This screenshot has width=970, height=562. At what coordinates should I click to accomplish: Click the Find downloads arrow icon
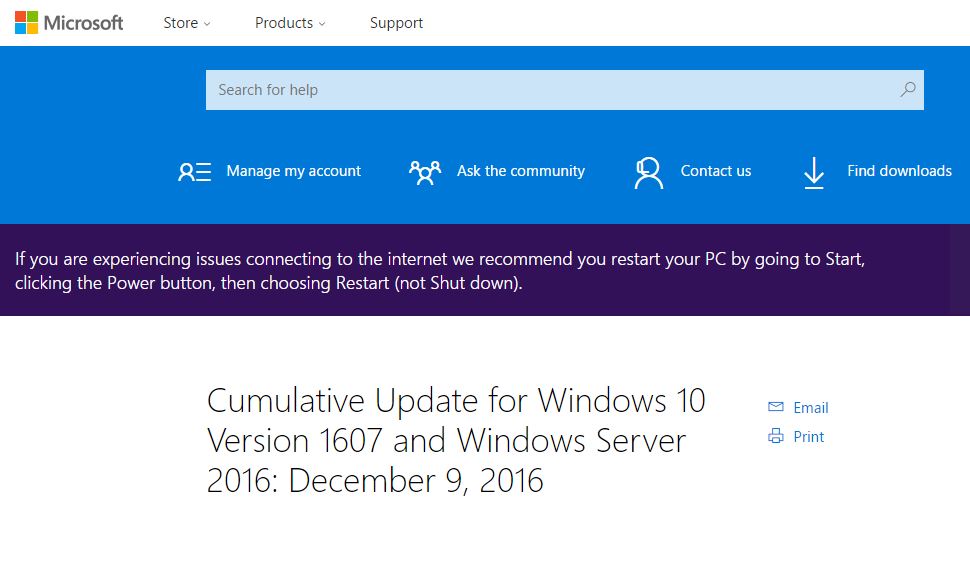click(814, 172)
